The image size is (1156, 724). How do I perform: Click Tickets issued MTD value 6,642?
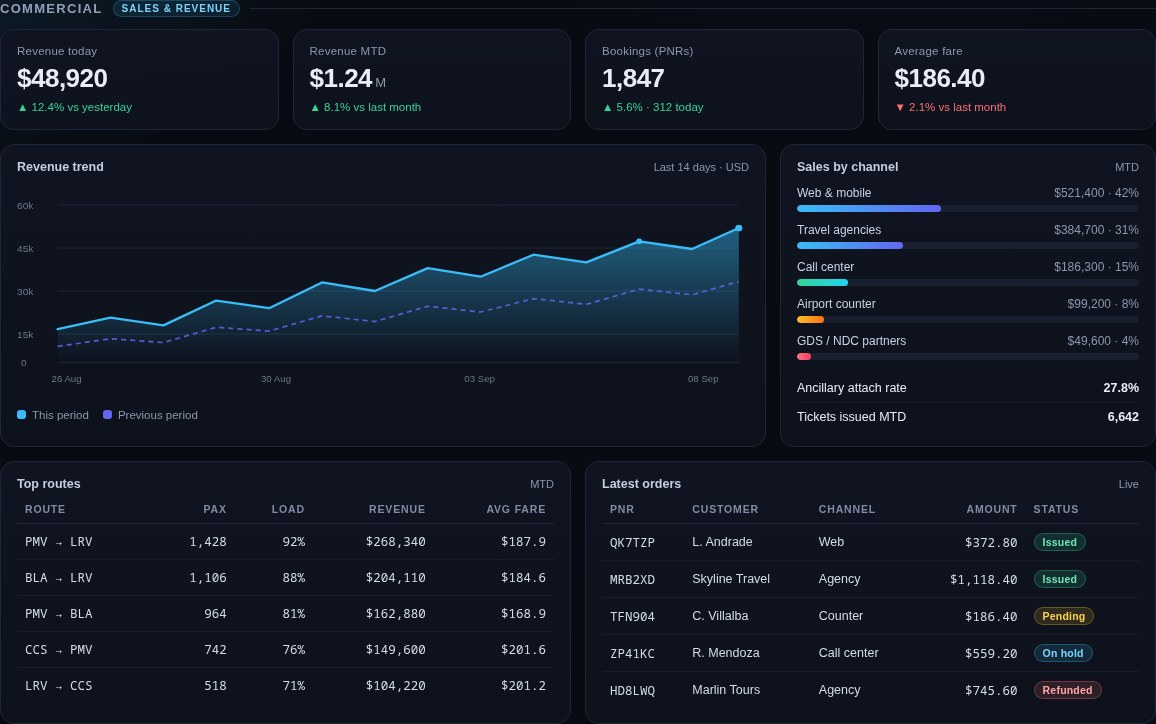[x=1123, y=417]
